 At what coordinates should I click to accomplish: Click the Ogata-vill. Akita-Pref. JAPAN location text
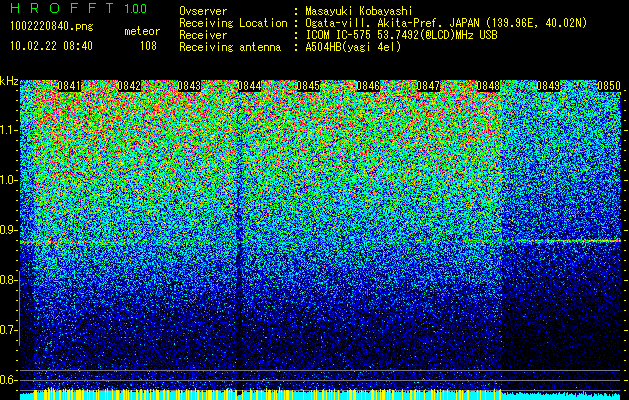[446, 23]
